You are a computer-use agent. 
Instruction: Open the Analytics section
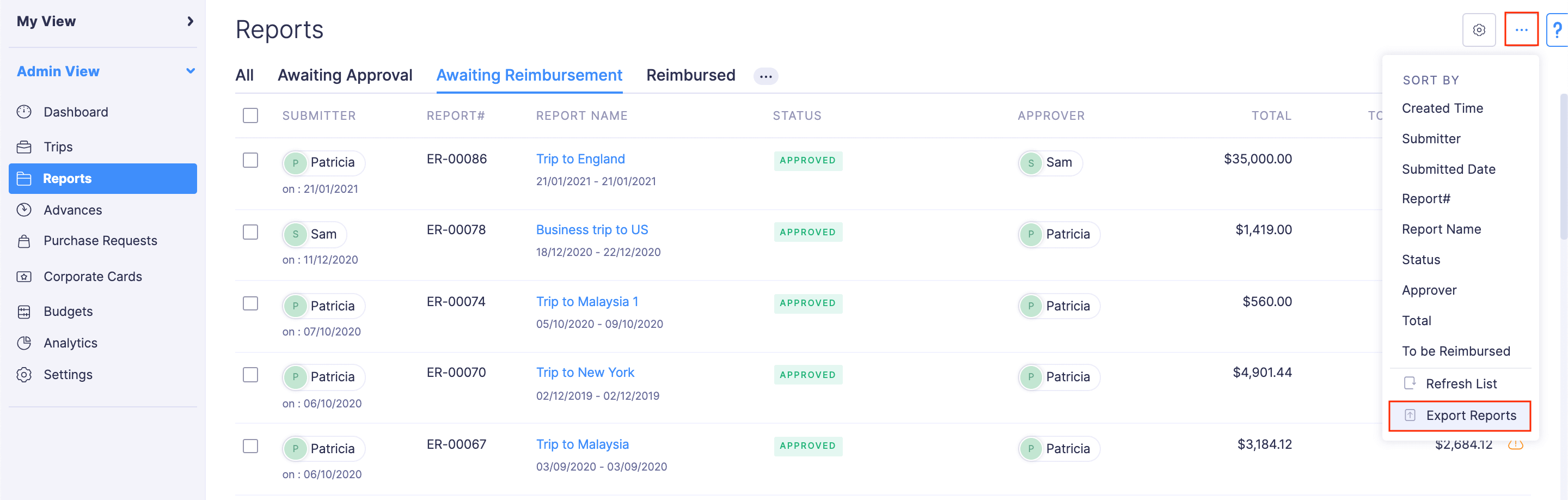71,342
